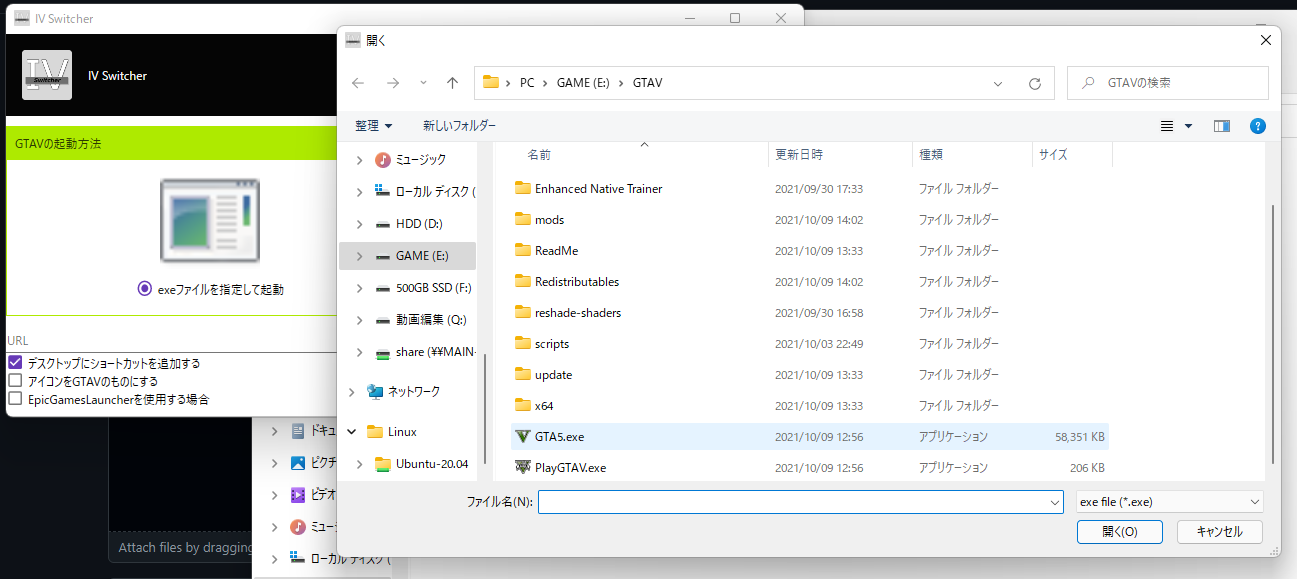This screenshot has width=1297, height=579.
Task: Click the view layout icon
Action: [x=1166, y=126]
